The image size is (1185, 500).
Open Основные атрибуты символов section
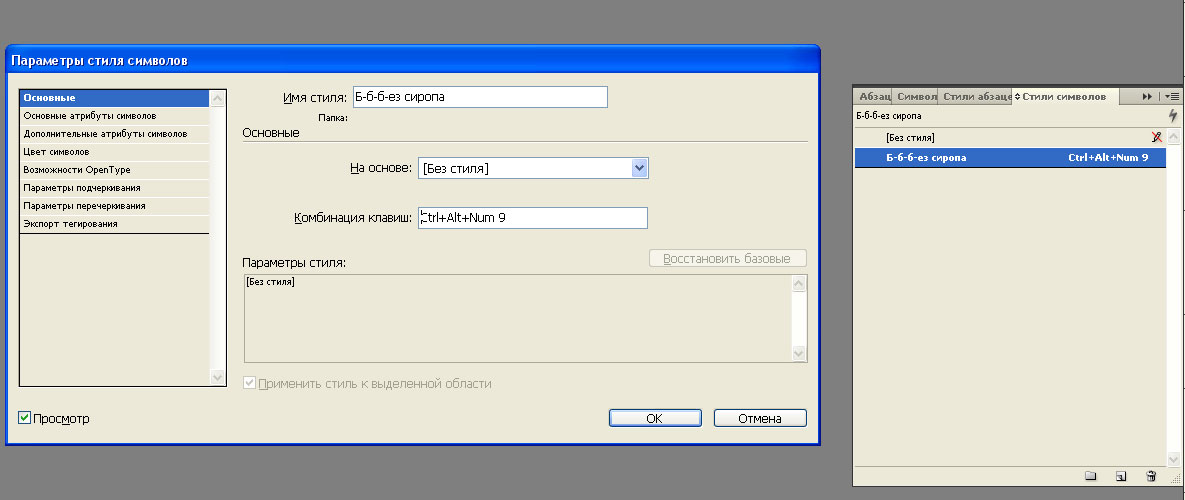pyautogui.click(x=114, y=116)
